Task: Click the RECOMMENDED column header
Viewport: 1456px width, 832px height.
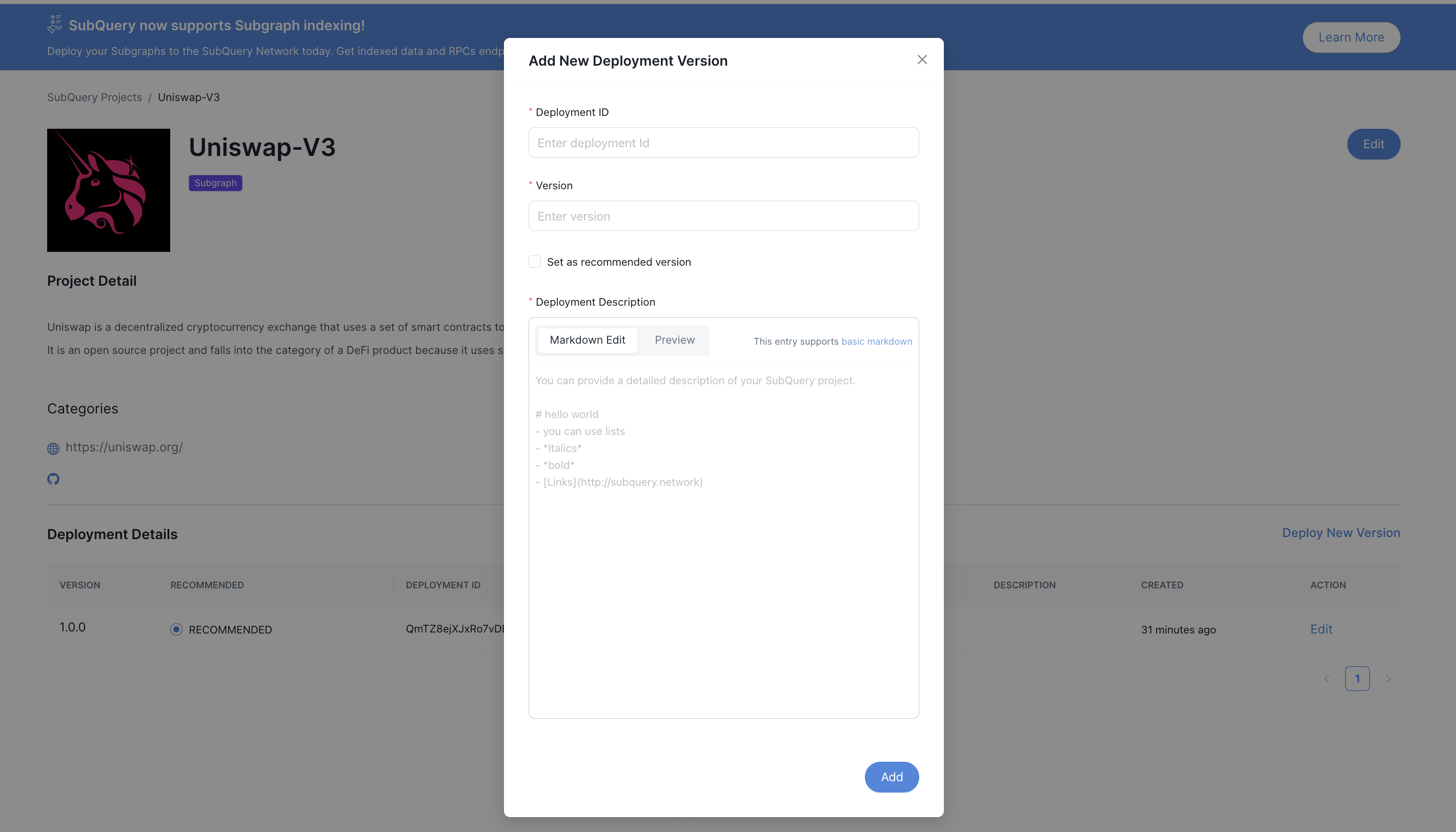Action: pos(207,585)
